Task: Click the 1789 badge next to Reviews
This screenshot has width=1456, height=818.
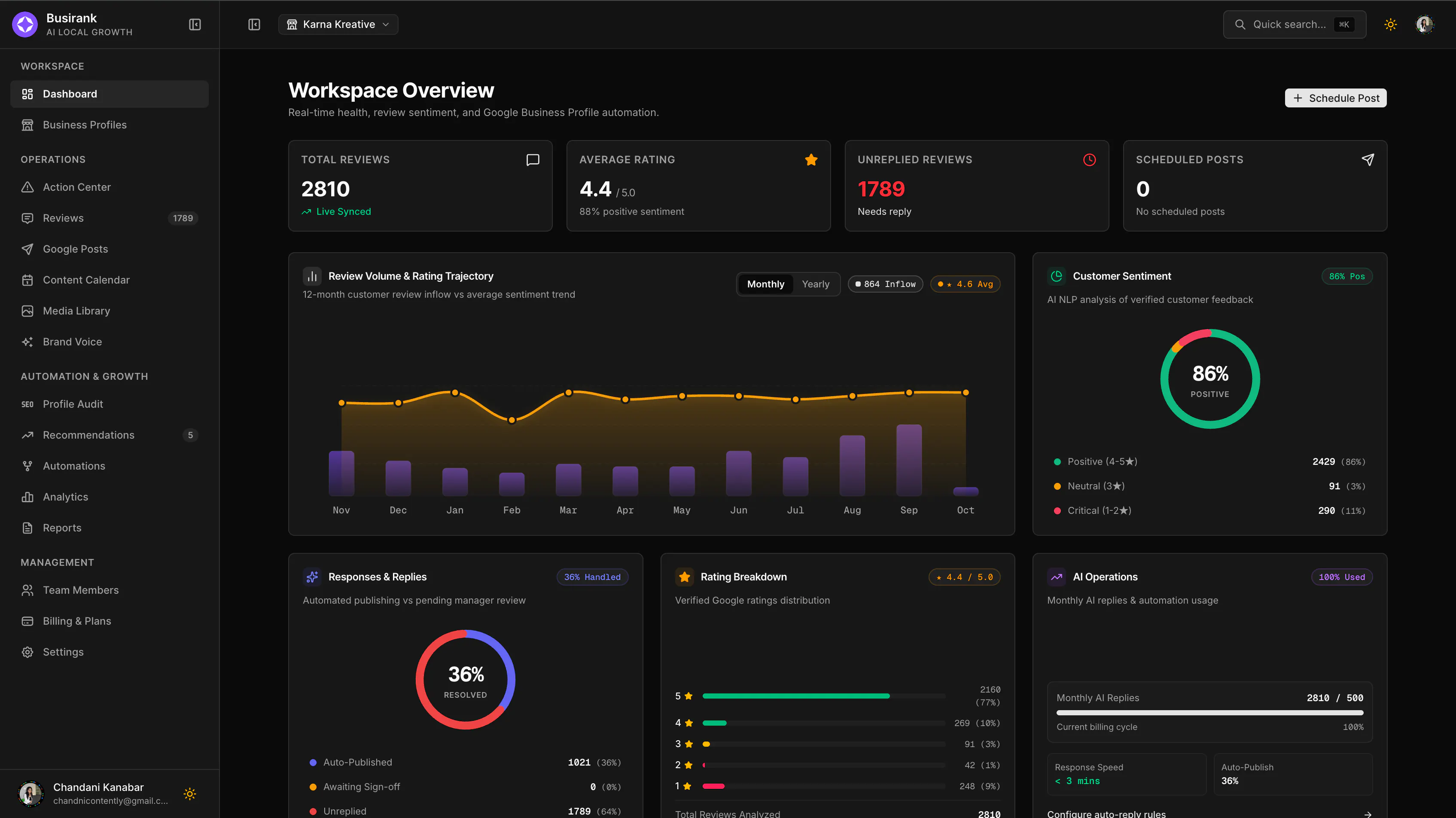Action: coord(183,218)
